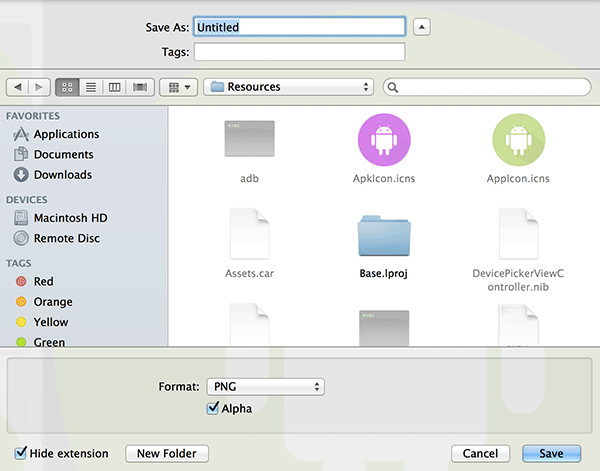Click the Save button
The image size is (600, 471).
[551, 453]
